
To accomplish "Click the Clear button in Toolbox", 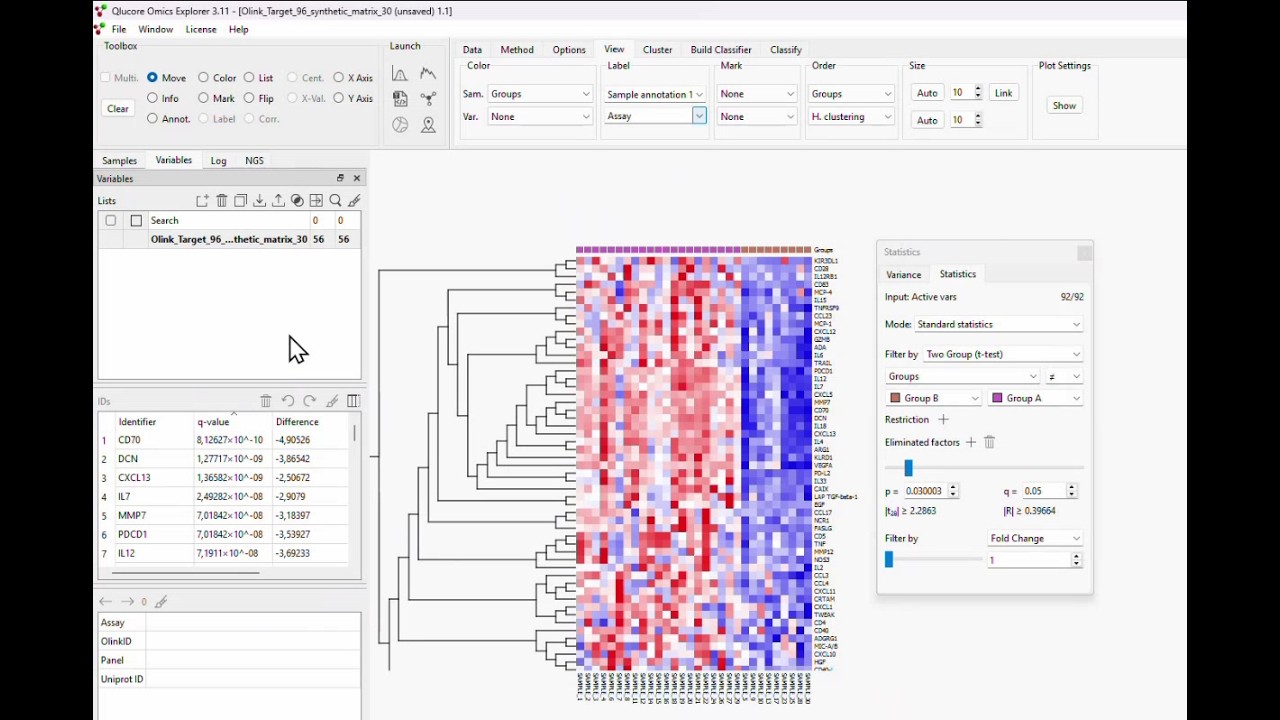I will [118, 108].
